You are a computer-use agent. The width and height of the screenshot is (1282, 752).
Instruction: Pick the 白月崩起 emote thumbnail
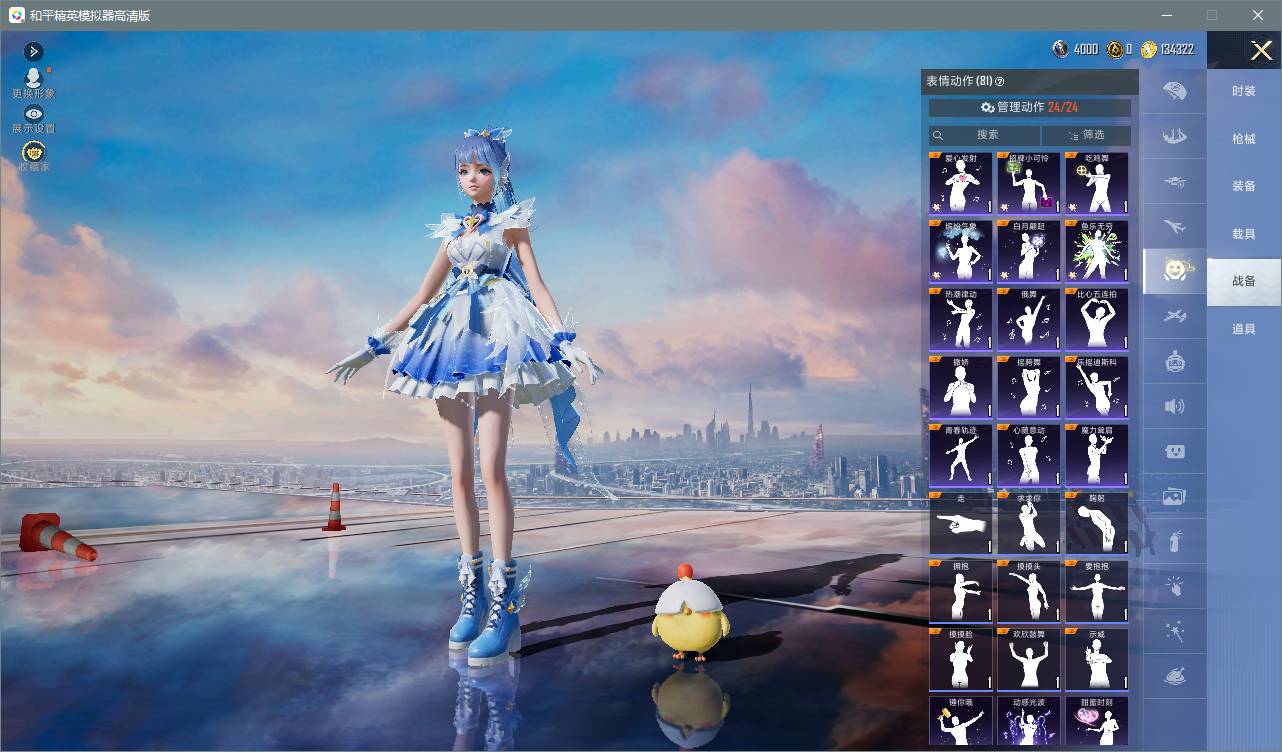click(1029, 251)
